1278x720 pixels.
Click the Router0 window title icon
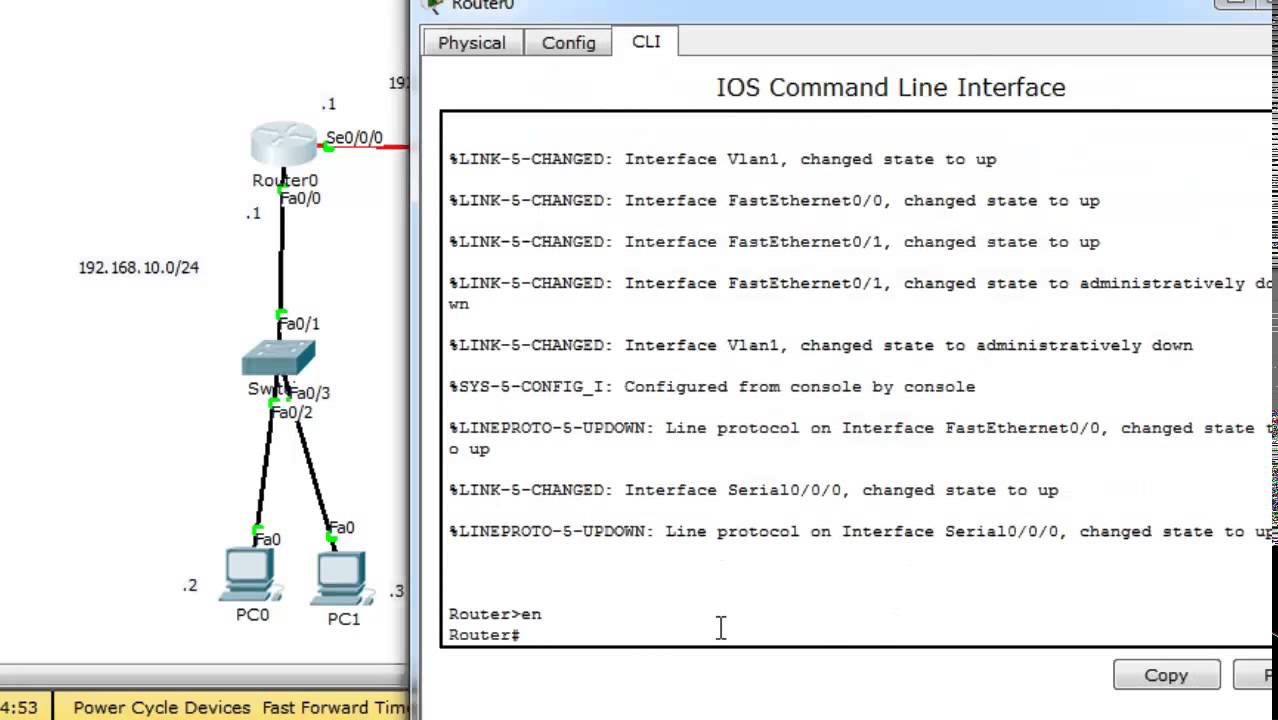point(434,5)
